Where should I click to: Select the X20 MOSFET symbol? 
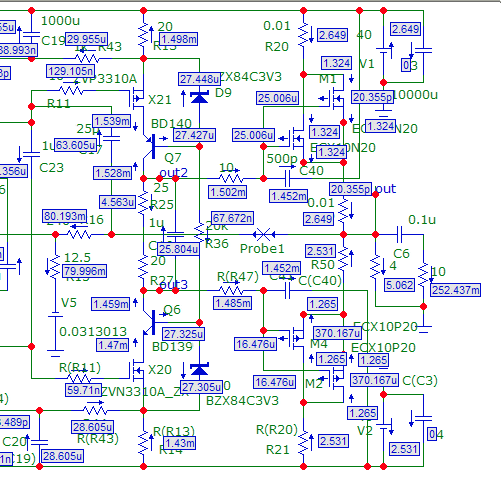point(137,370)
